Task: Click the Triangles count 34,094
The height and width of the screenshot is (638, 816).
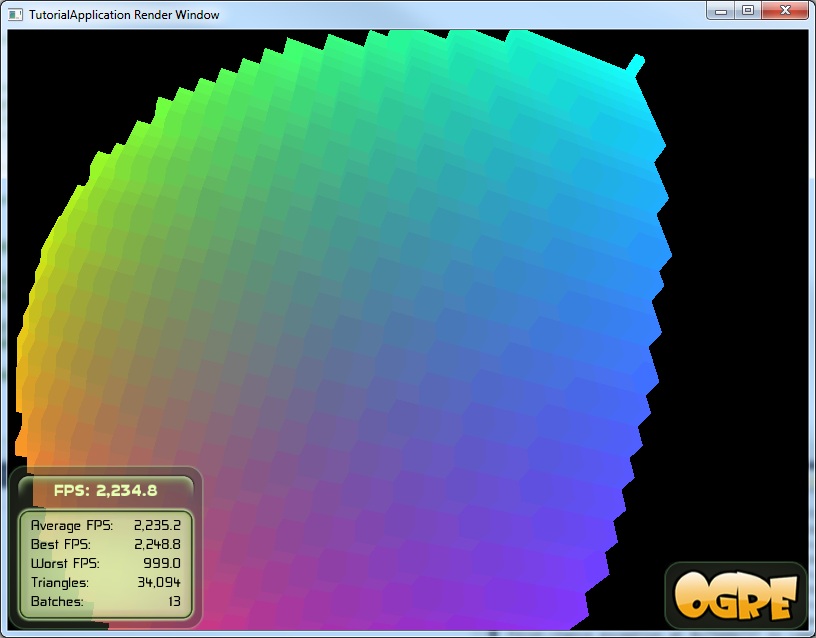Action: (159, 582)
